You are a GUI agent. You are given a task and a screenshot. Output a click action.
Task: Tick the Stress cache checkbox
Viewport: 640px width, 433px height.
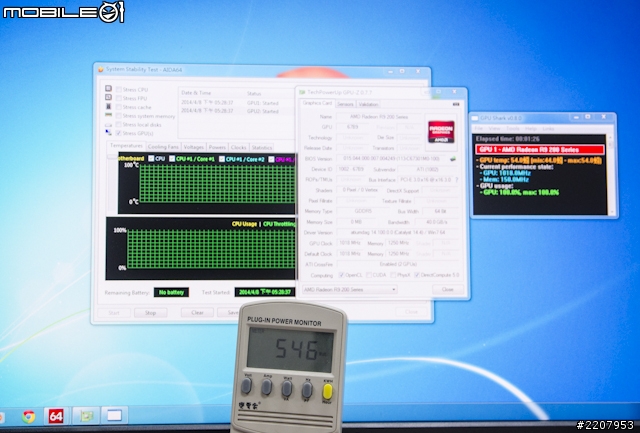pos(118,107)
